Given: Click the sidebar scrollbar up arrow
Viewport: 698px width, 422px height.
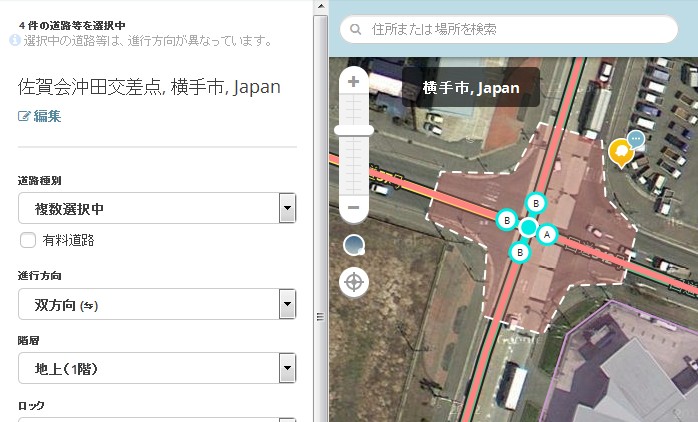Looking at the screenshot, I should pyautogui.click(x=320, y=6).
